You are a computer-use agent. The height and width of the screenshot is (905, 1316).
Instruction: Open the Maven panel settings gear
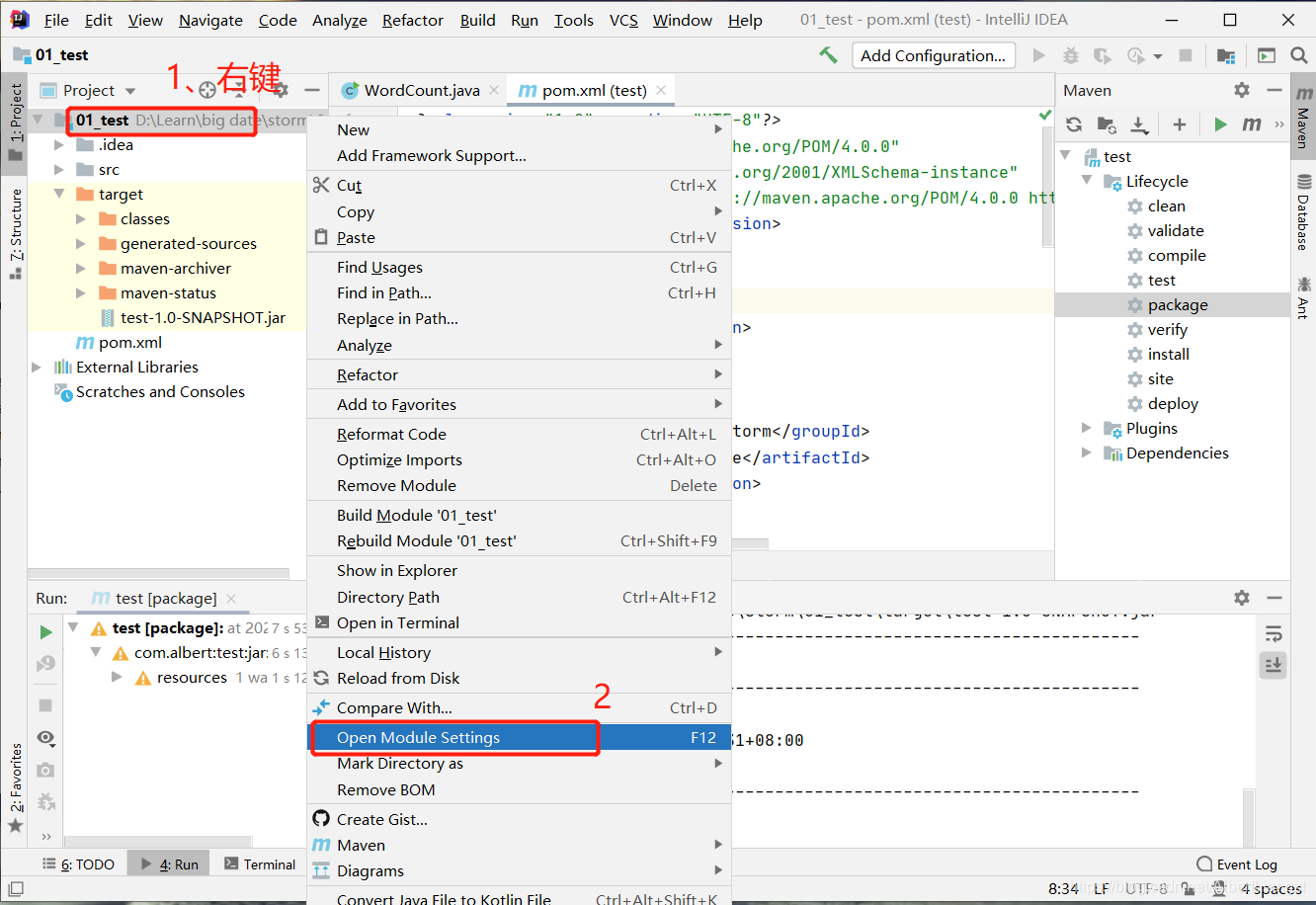1242,90
